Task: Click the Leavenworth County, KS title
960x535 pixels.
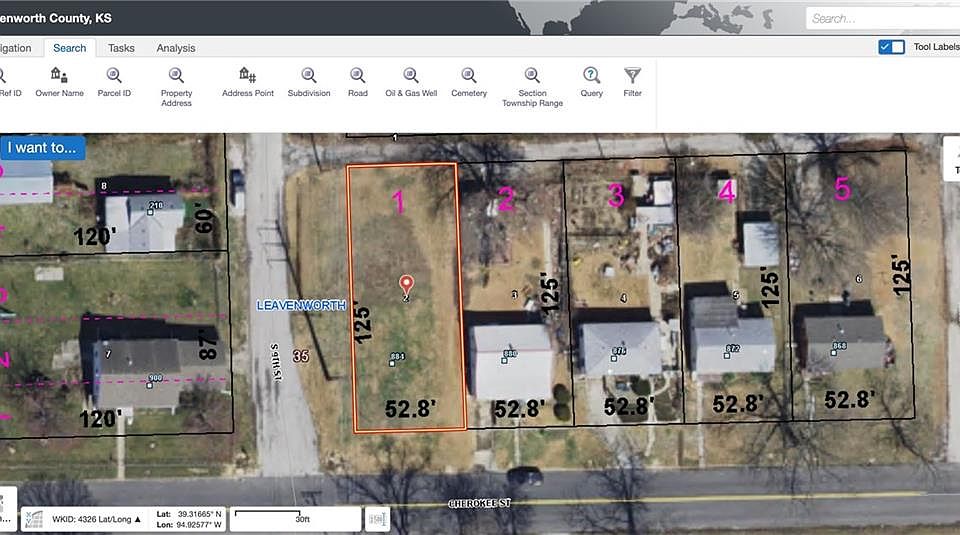Action: 55,18
